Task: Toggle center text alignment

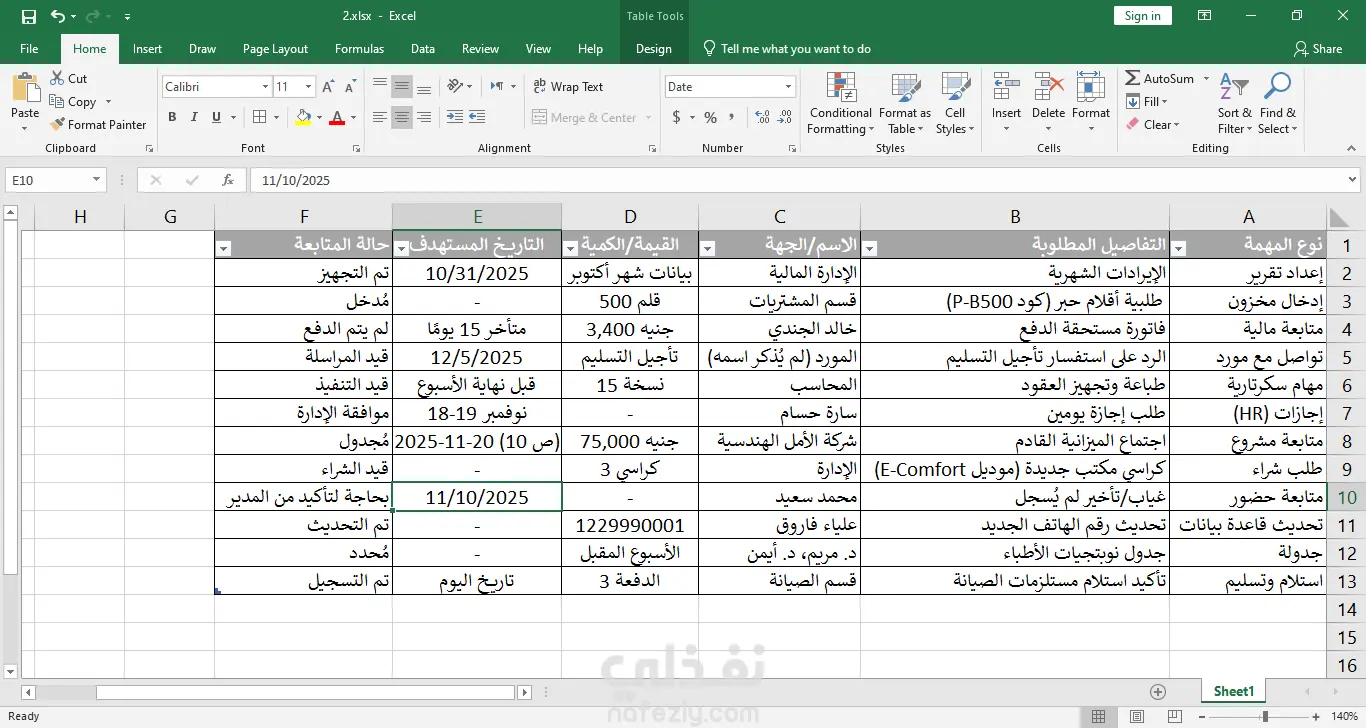Action: click(402, 118)
